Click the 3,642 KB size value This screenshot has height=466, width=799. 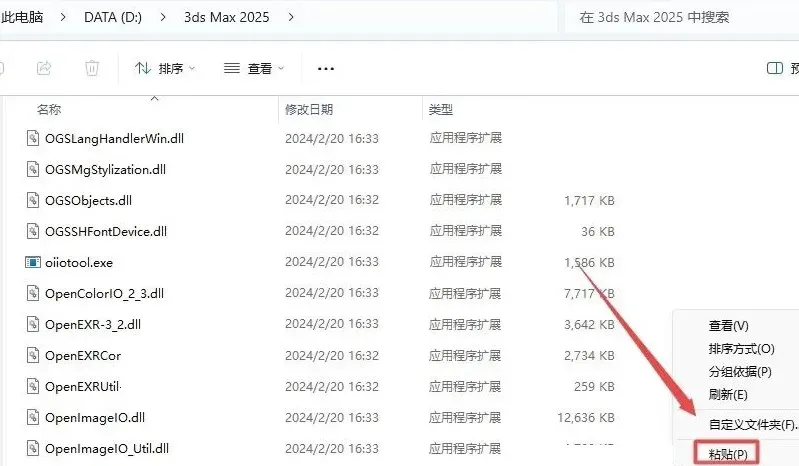(589, 325)
